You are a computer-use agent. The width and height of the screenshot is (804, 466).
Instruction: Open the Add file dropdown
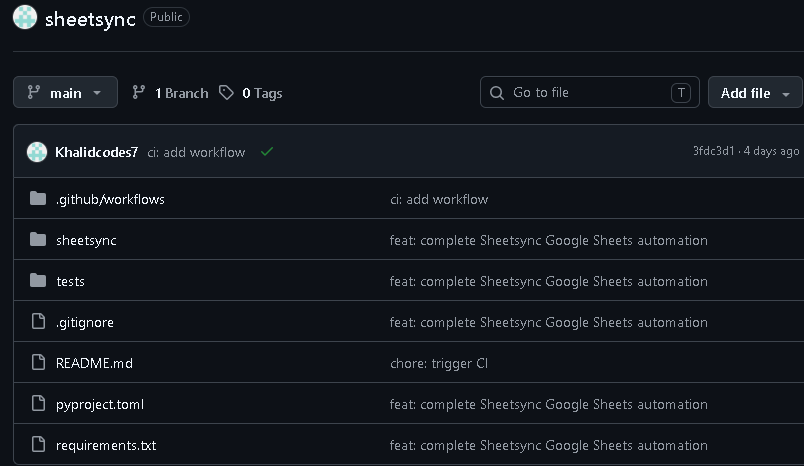(755, 92)
